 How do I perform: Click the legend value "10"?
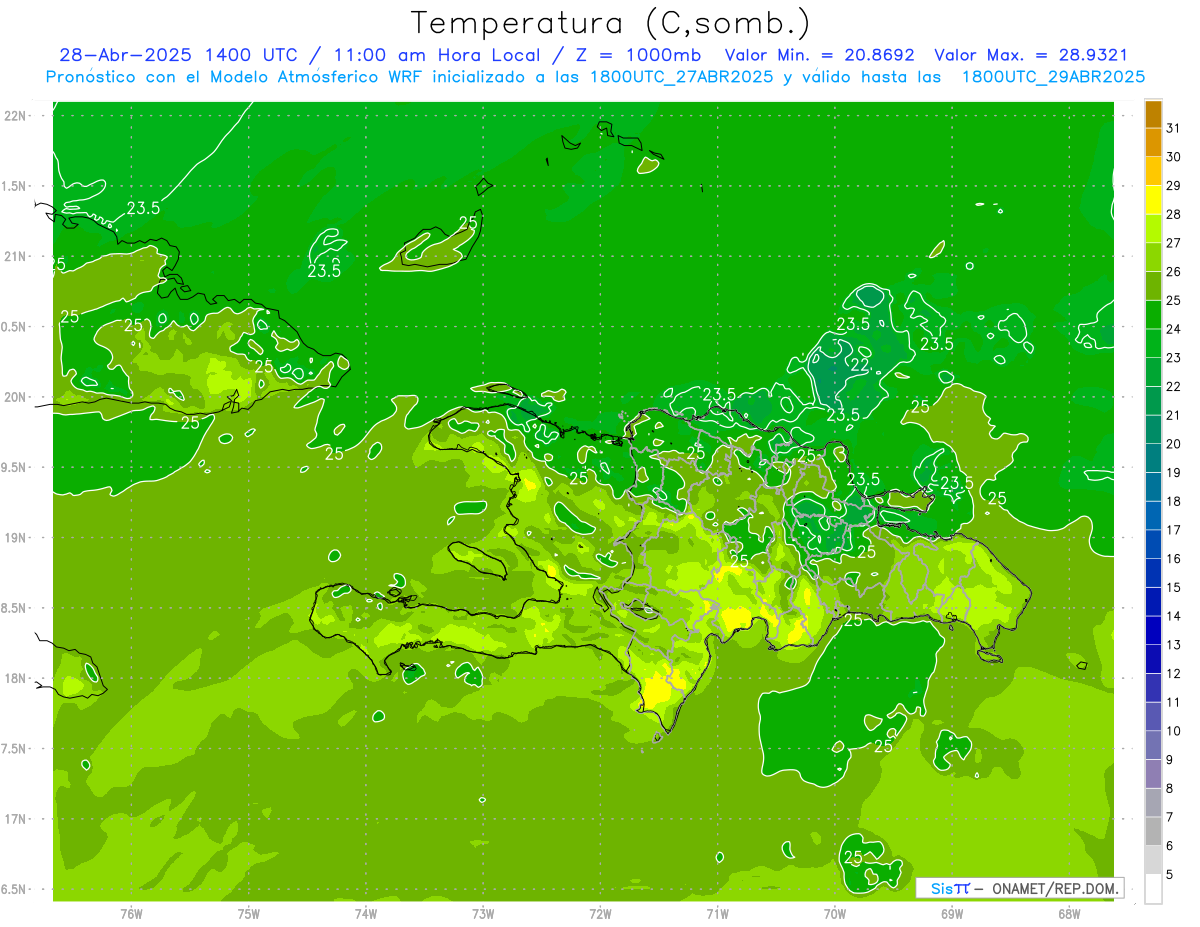(1173, 731)
